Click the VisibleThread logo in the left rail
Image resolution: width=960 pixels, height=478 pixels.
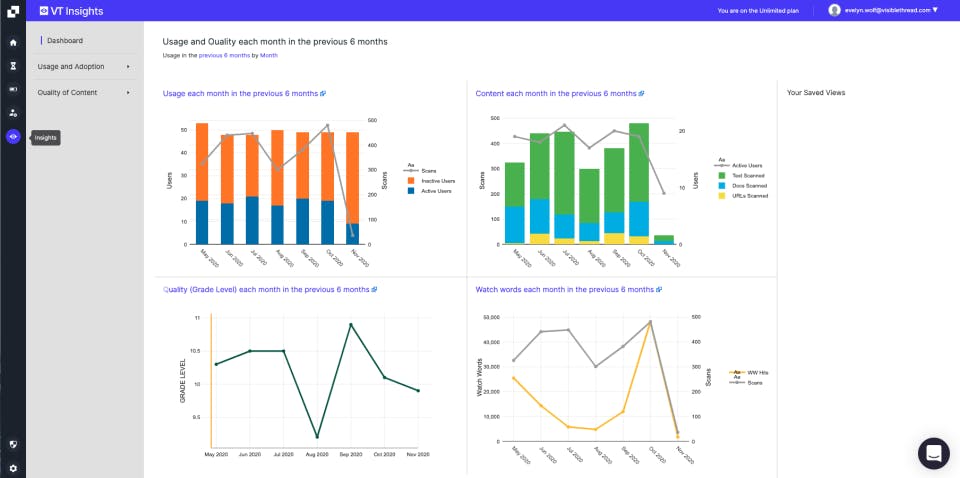13,12
